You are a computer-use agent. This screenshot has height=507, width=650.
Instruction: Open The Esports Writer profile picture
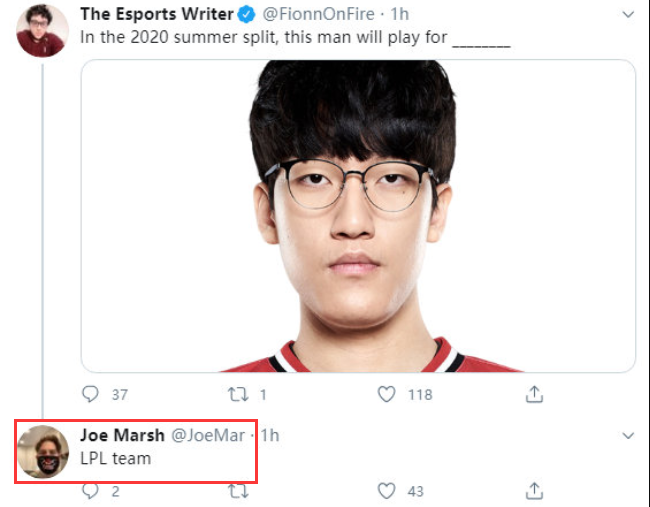click(x=42, y=31)
